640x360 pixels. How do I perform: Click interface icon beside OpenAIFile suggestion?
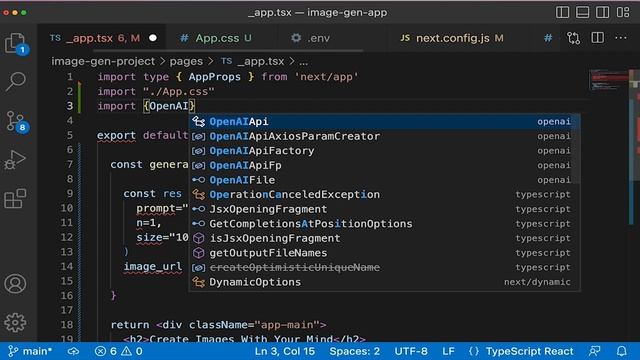(198, 180)
